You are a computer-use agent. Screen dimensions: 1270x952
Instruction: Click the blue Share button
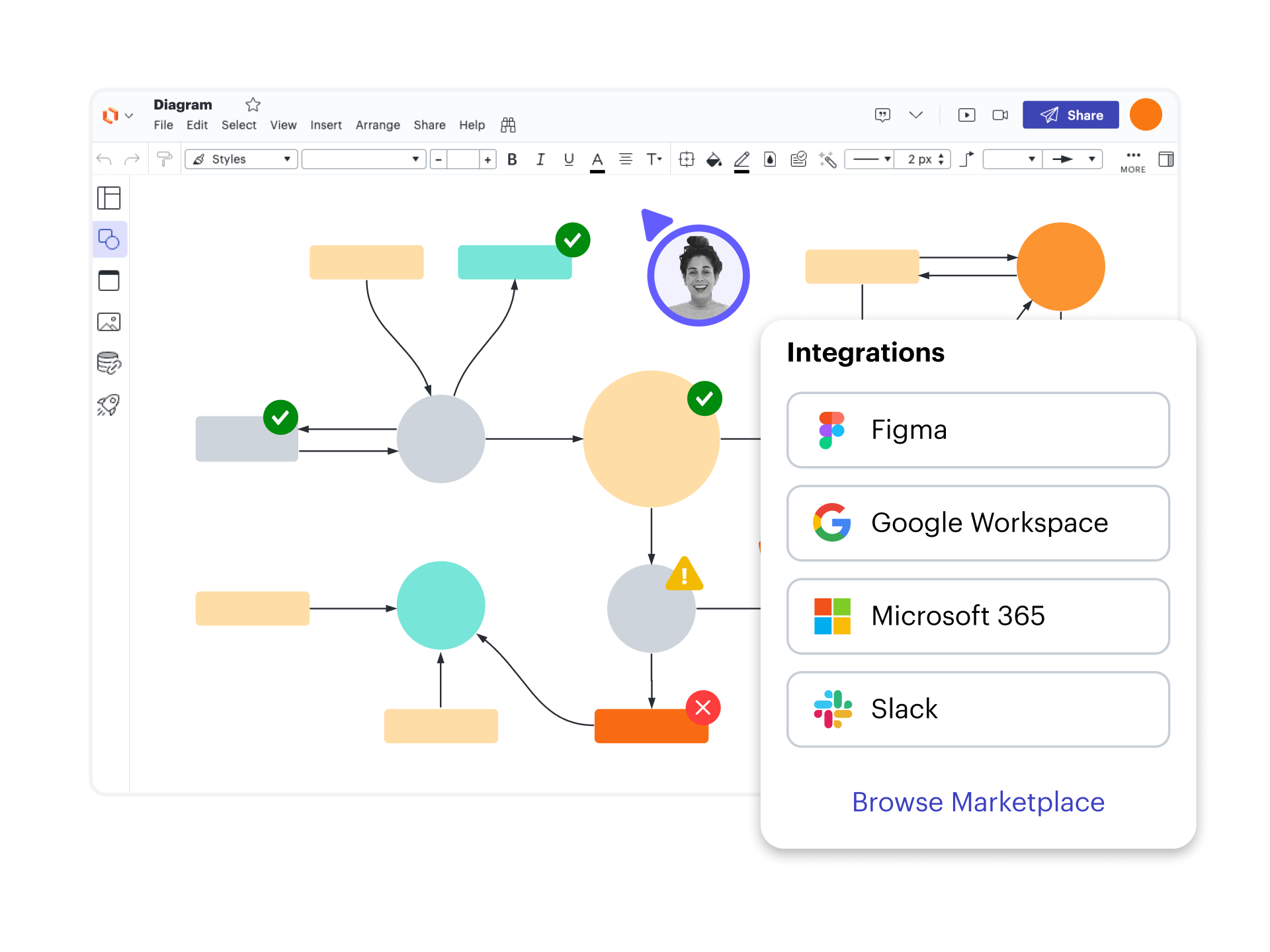point(1070,115)
